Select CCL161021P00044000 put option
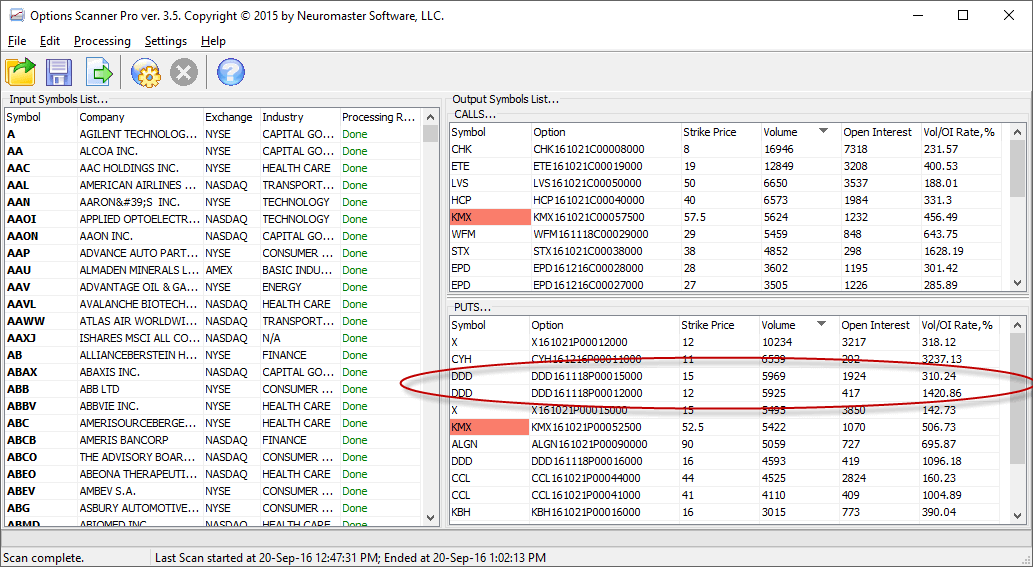This screenshot has width=1033, height=567. click(x=586, y=479)
